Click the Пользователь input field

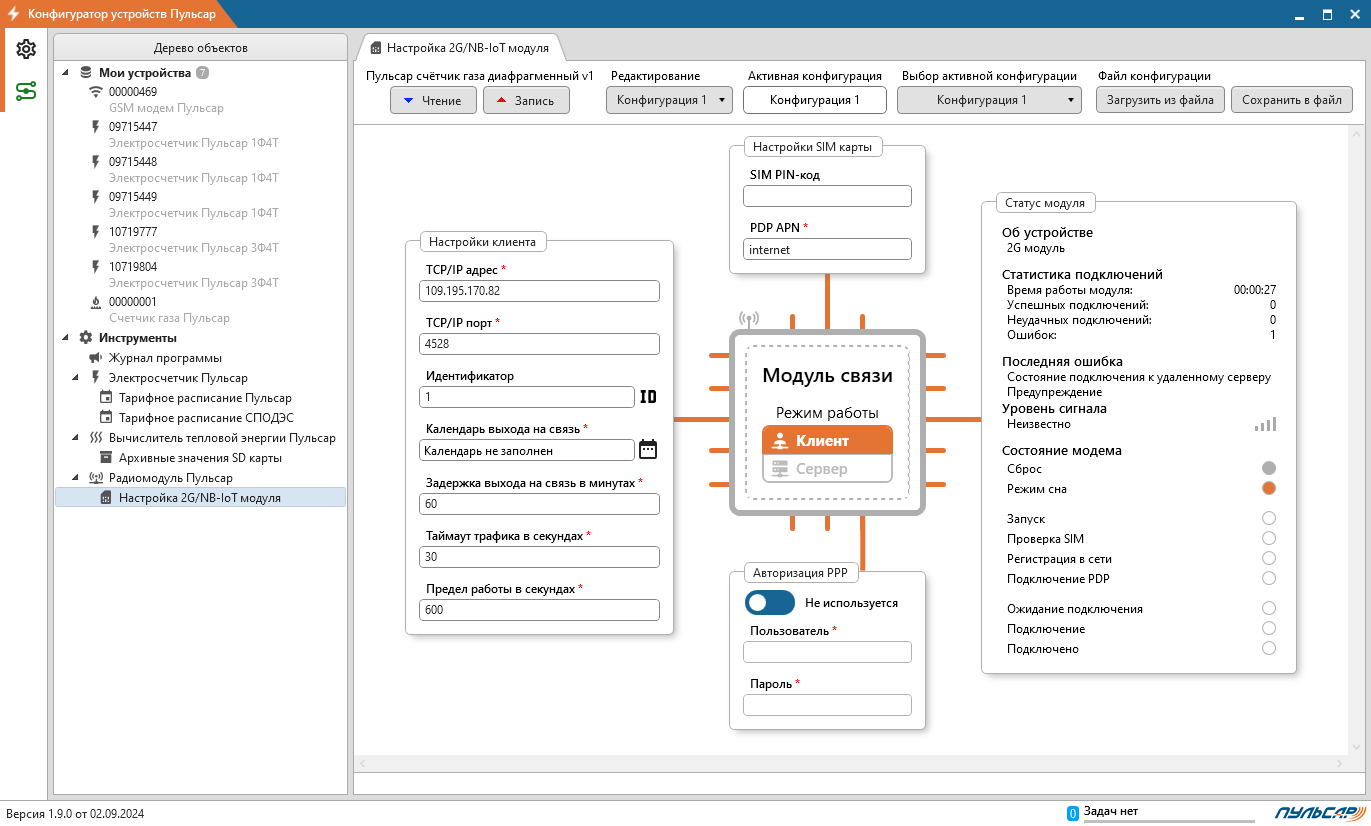(827, 652)
